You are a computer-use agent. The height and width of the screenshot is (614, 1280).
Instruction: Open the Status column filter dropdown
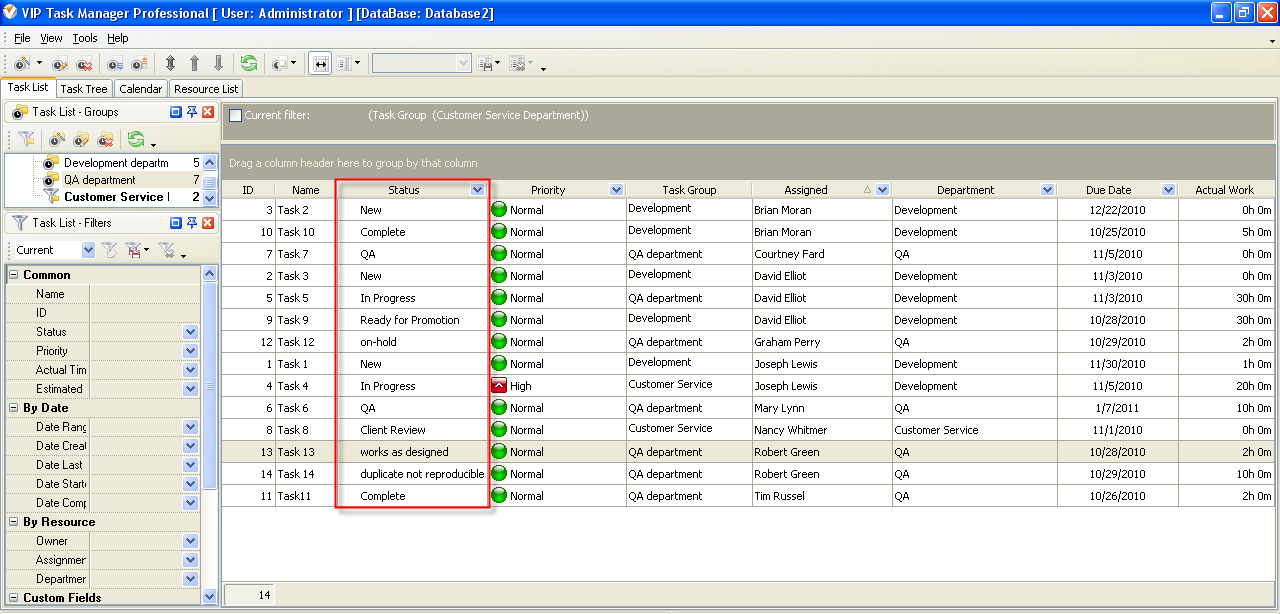pyautogui.click(x=477, y=190)
